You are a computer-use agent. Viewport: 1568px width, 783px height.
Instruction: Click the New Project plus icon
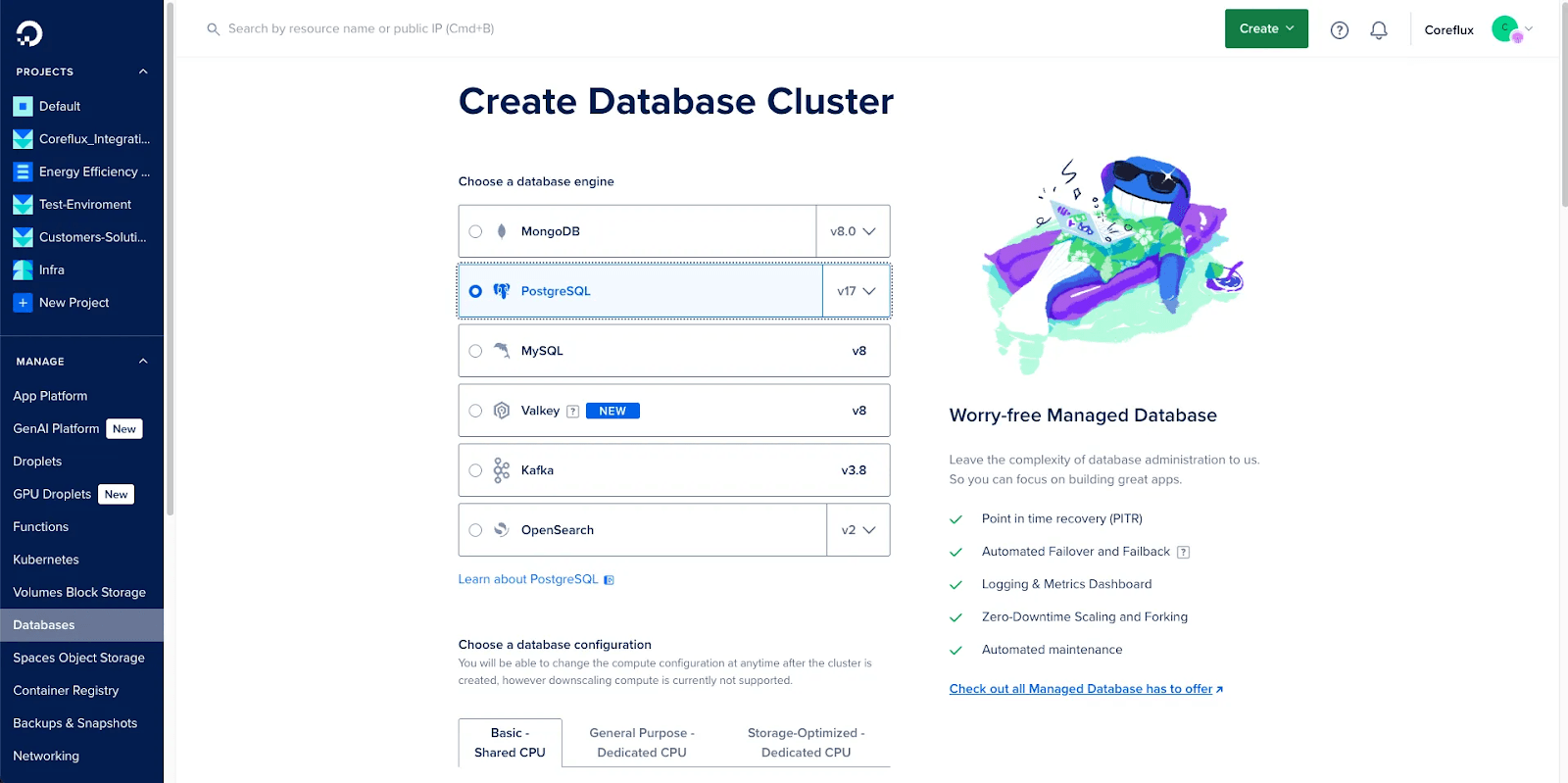point(23,303)
